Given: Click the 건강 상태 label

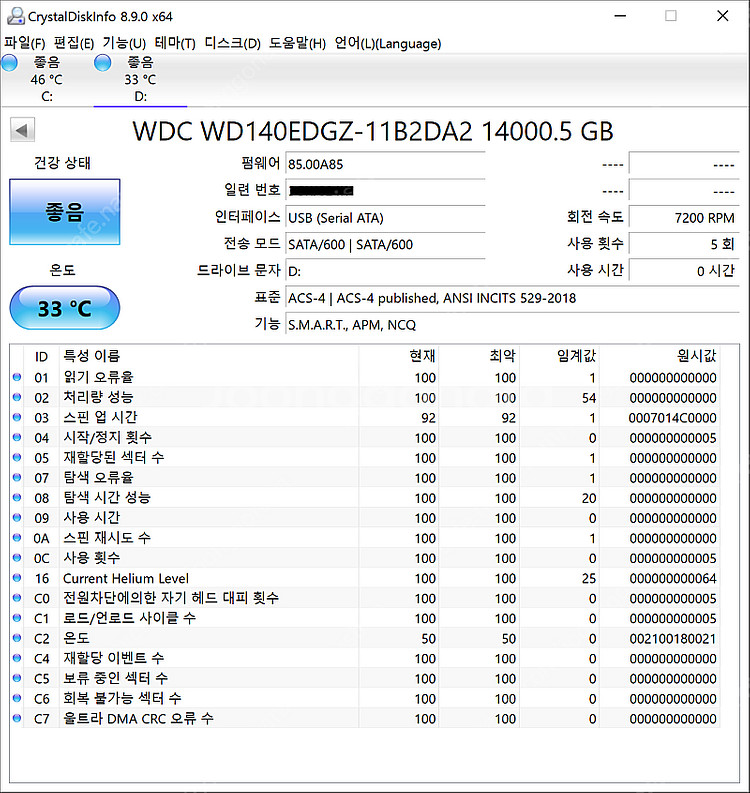Looking at the screenshot, I should 62,163.
